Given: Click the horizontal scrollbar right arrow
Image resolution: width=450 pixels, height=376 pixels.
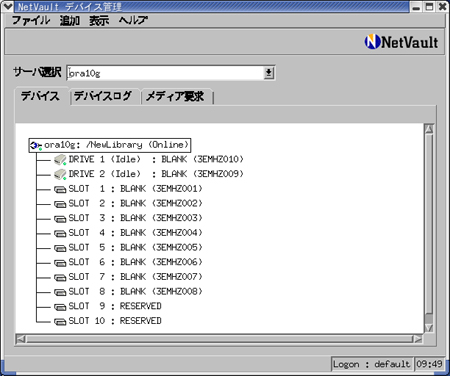Looking at the screenshot, I should pyautogui.click(x=418, y=339).
